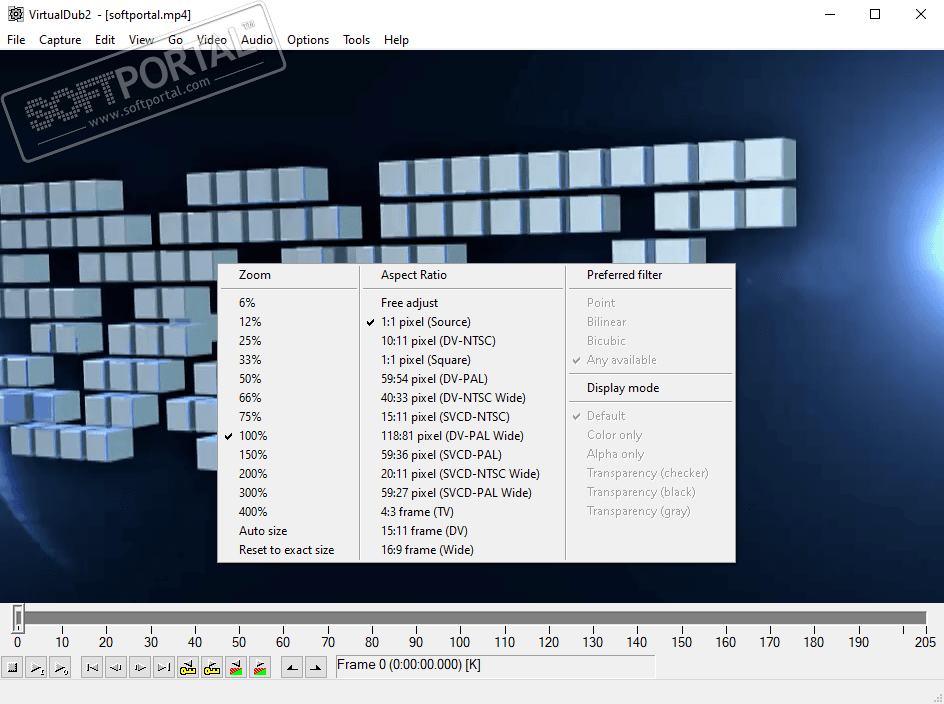Open the Video menu
944x704 pixels.
pos(212,40)
